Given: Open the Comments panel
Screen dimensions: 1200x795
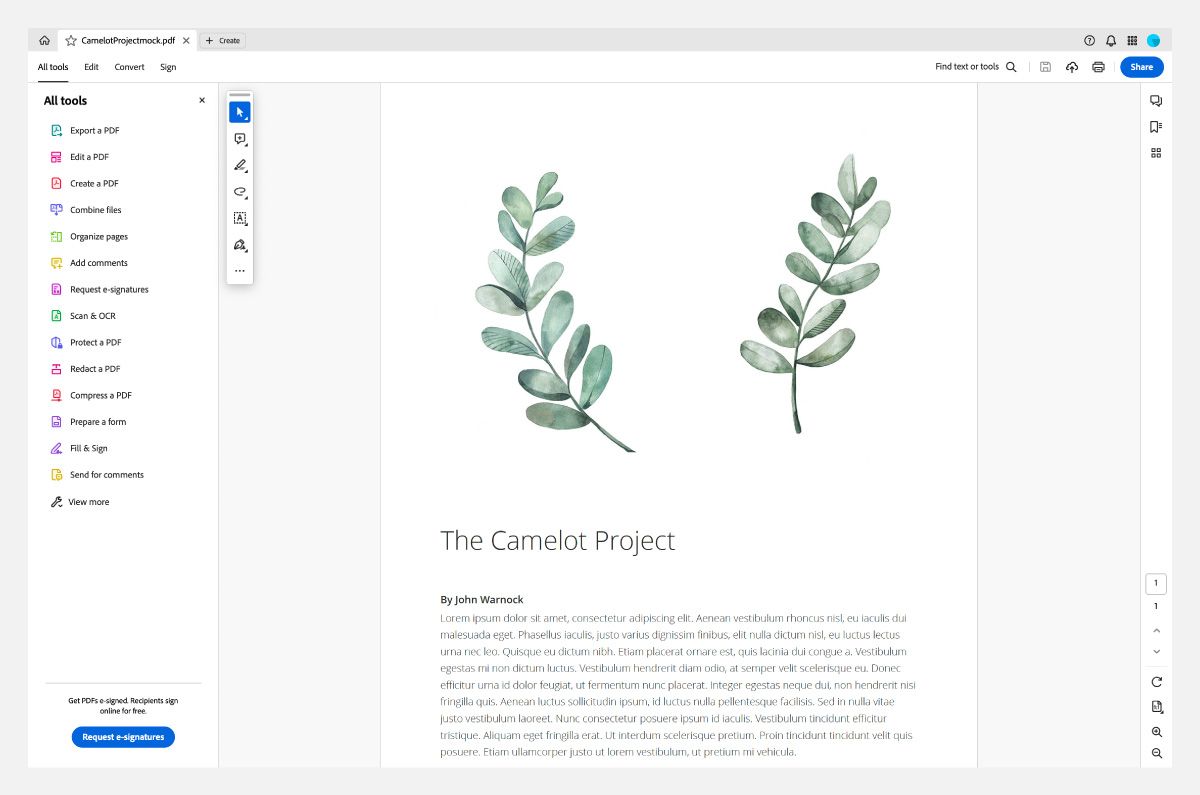Looking at the screenshot, I should coord(1156,100).
